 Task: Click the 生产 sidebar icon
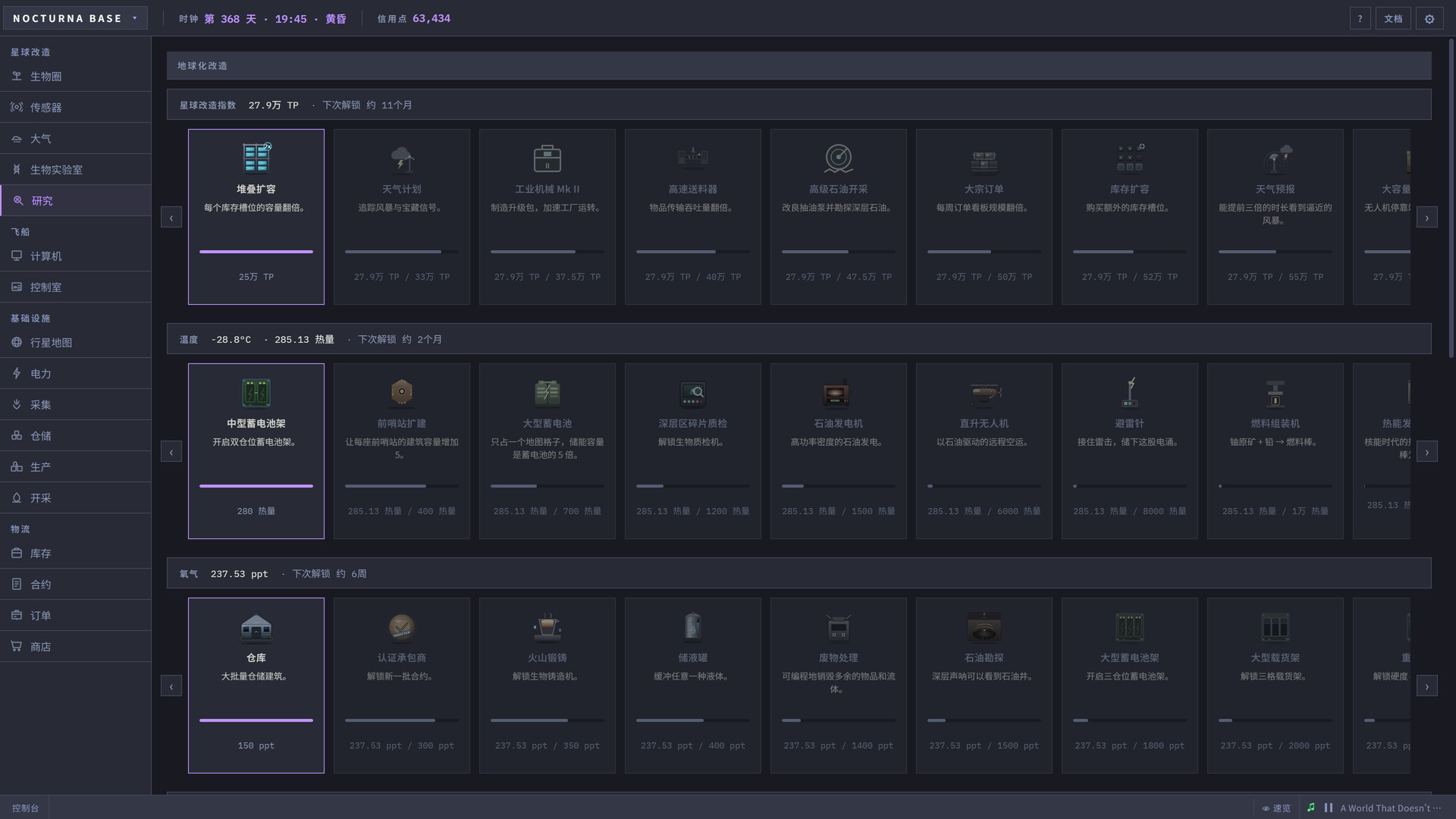click(x=17, y=467)
